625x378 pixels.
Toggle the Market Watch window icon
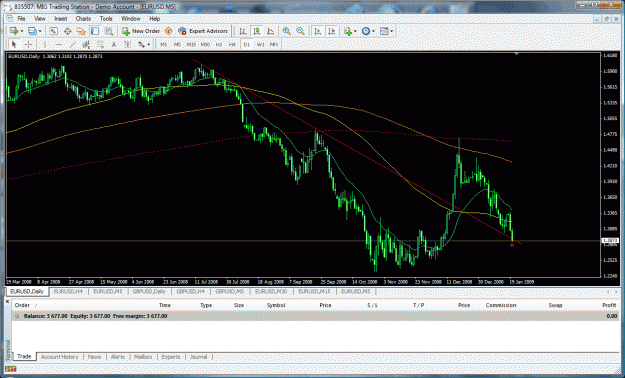[53, 31]
